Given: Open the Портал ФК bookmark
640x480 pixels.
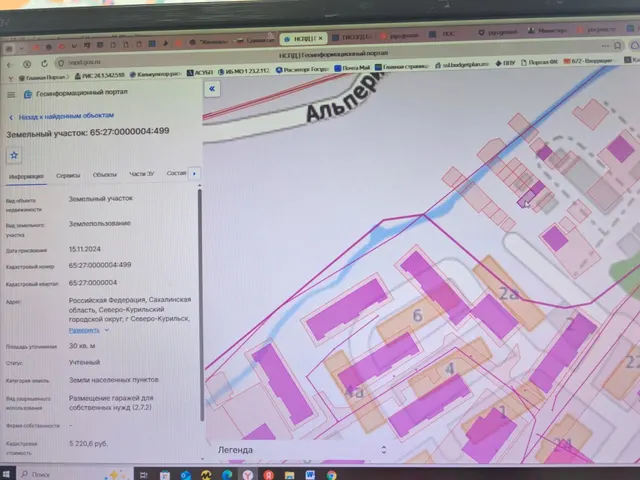Looking at the screenshot, I should coord(539,62).
